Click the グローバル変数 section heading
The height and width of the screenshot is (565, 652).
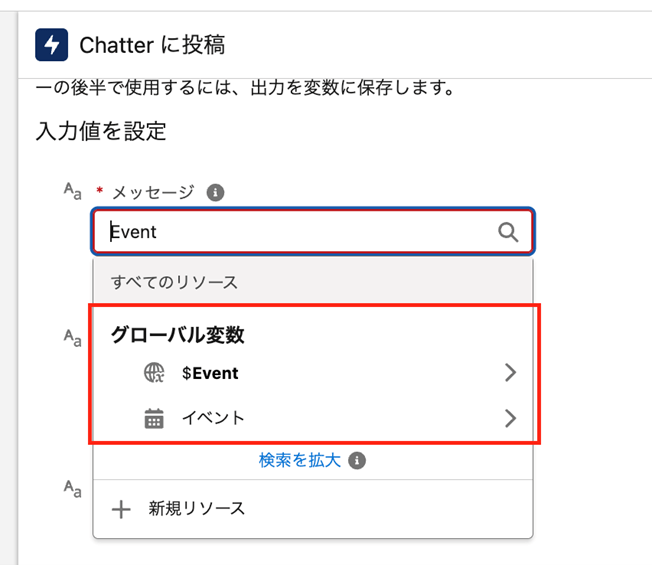178,336
